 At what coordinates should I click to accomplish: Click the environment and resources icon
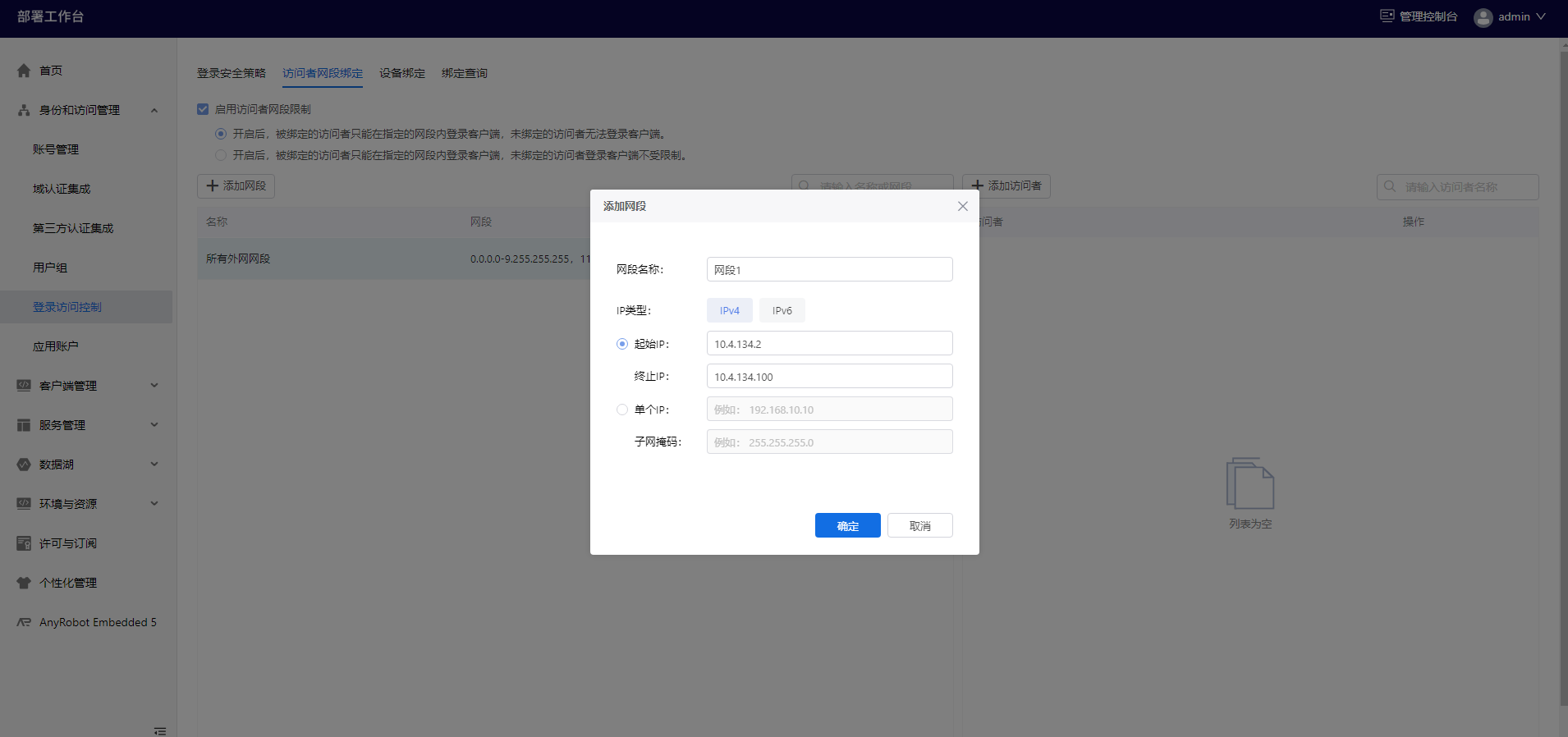(x=24, y=504)
